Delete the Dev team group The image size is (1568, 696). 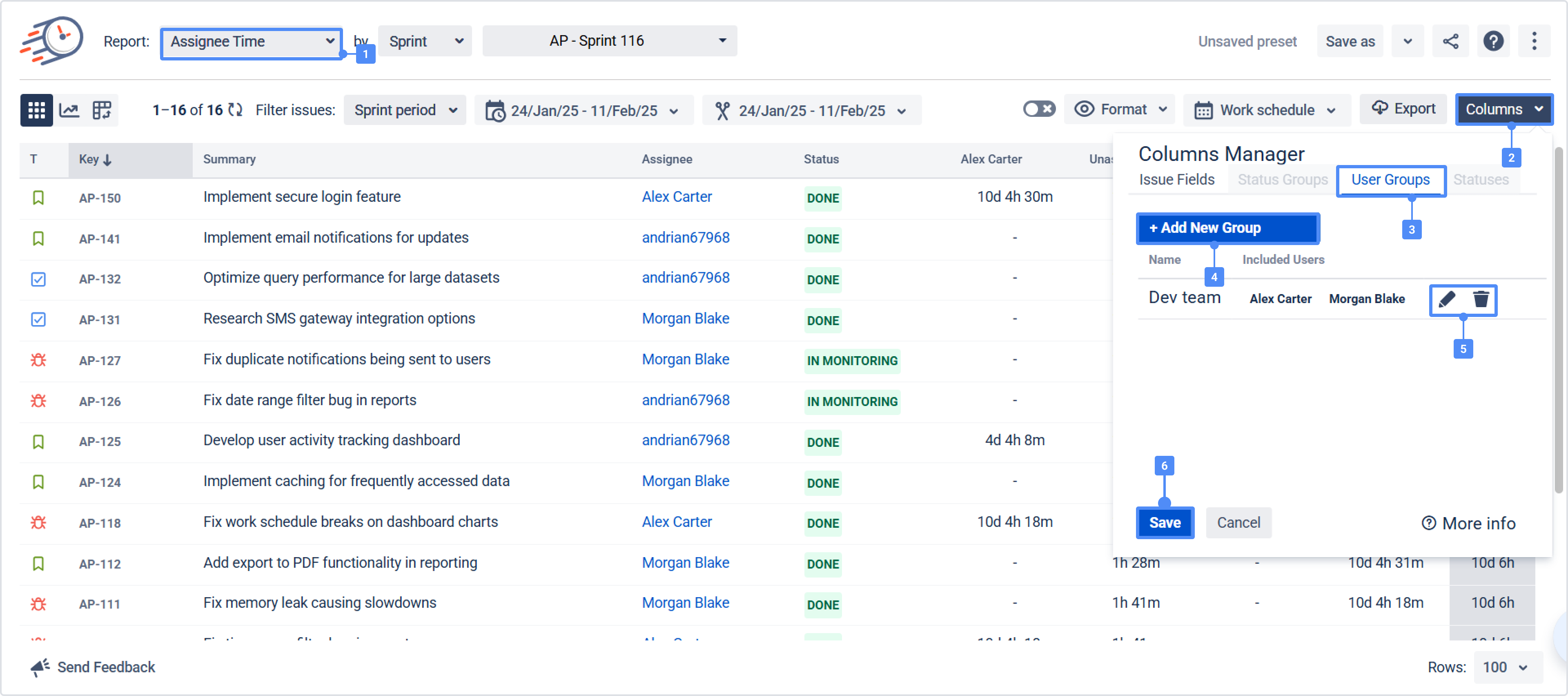click(1481, 299)
